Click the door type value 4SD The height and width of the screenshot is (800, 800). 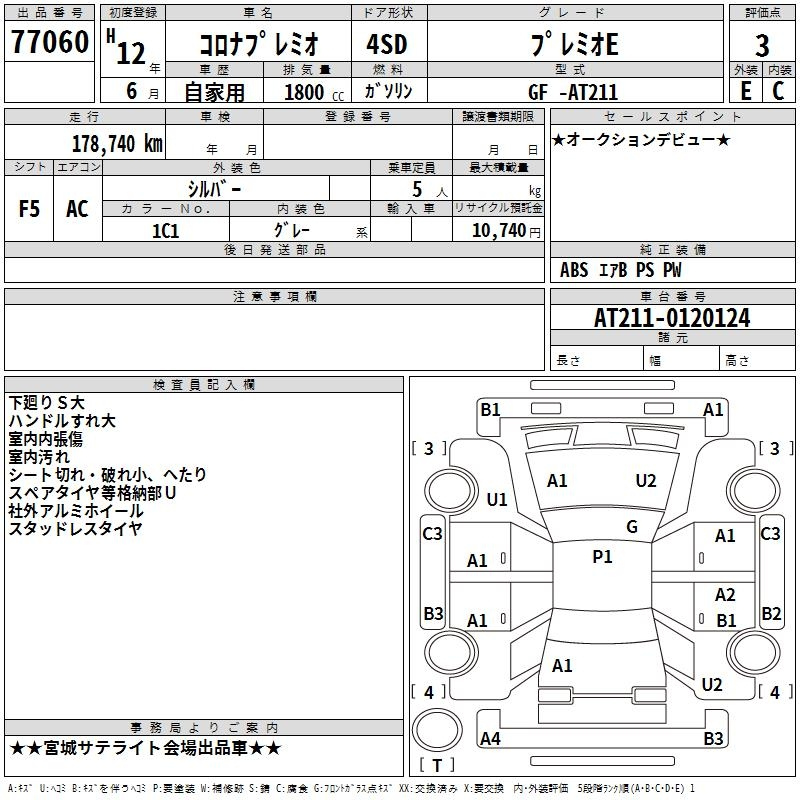pyautogui.click(x=387, y=44)
